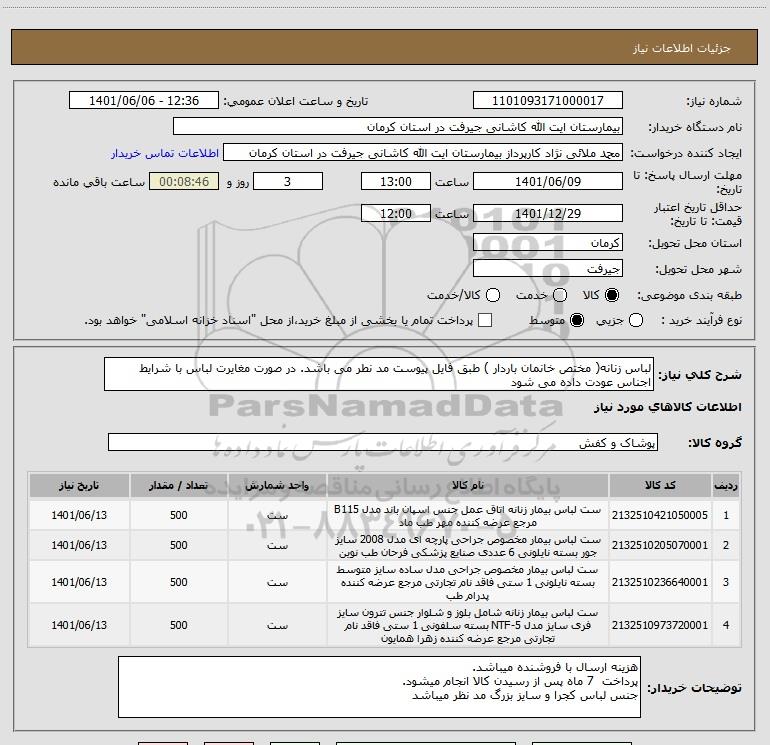Select the کالا/خدمت category radio button
This screenshot has width=770, height=745.
[x=493, y=295]
